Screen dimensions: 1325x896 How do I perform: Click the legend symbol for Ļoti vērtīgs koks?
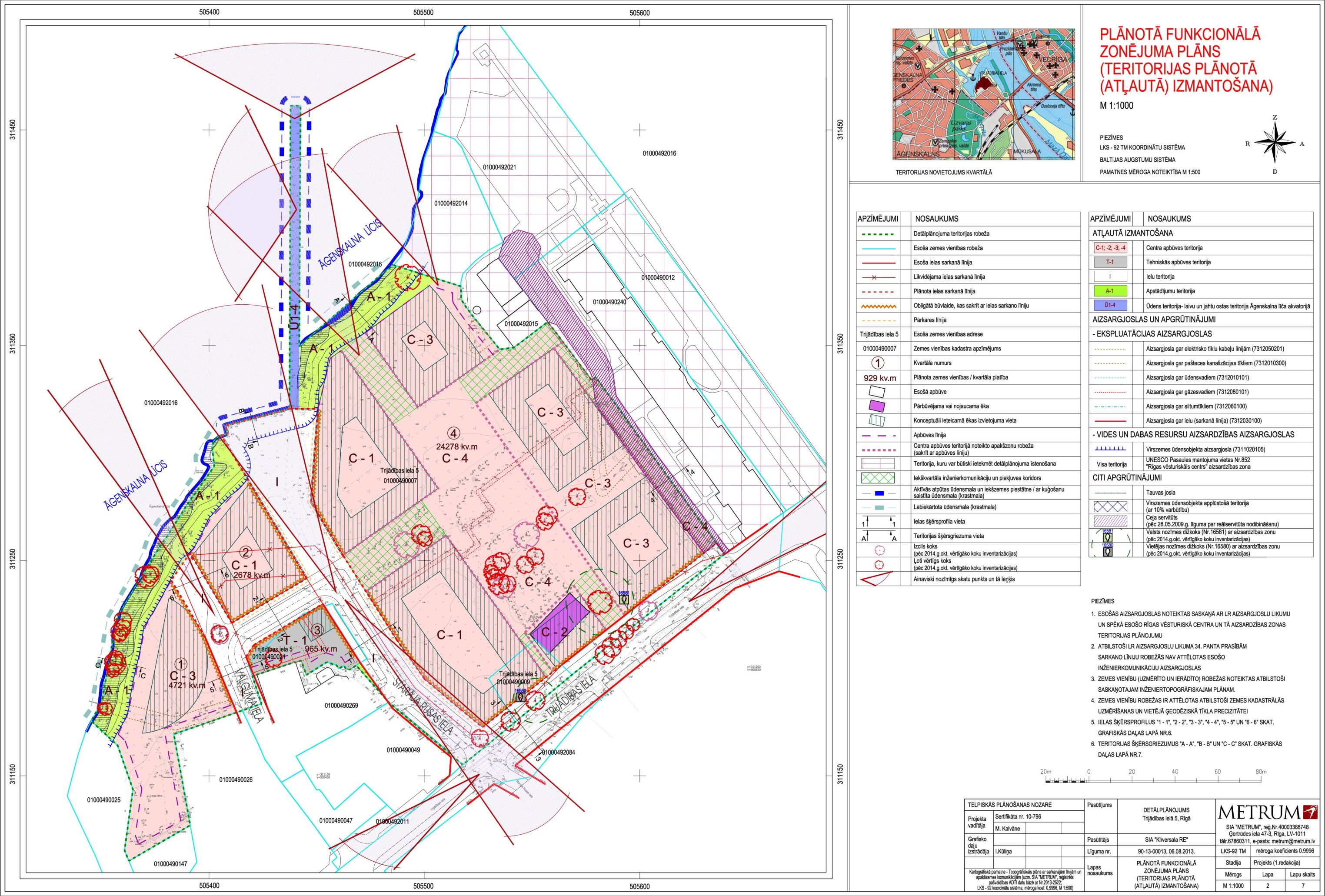[x=879, y=565]
